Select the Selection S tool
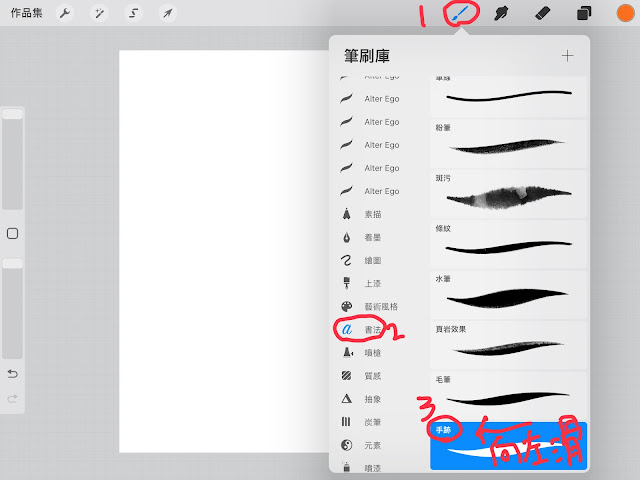The width and height of the screenshot is (640, 480). tap(133, 13)
